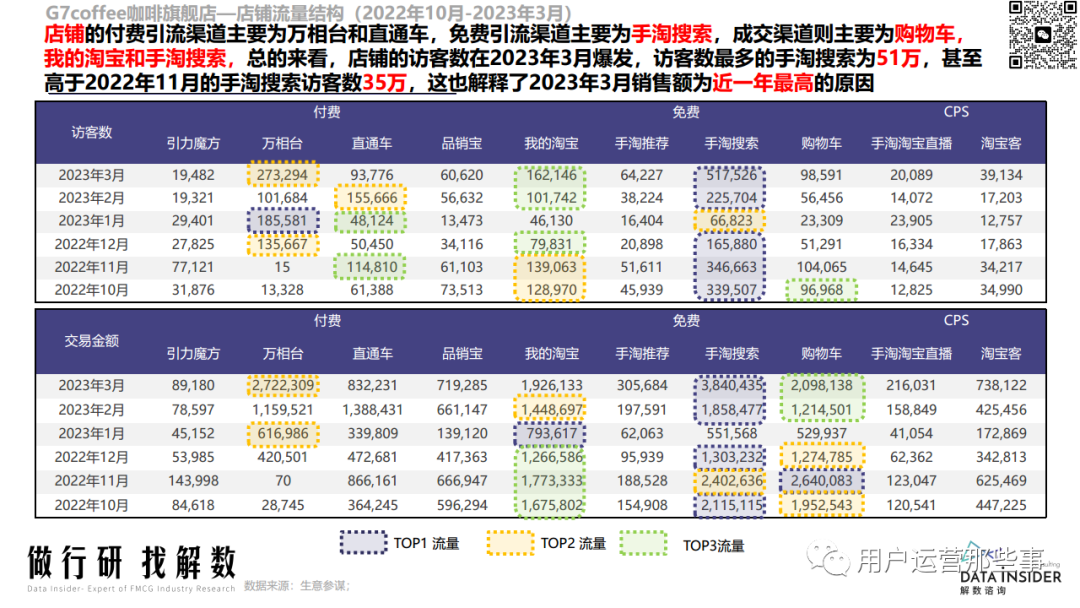Select the yellow cell 1,448,697
This screenshot has height=608, width=1080.
point(551,410)
